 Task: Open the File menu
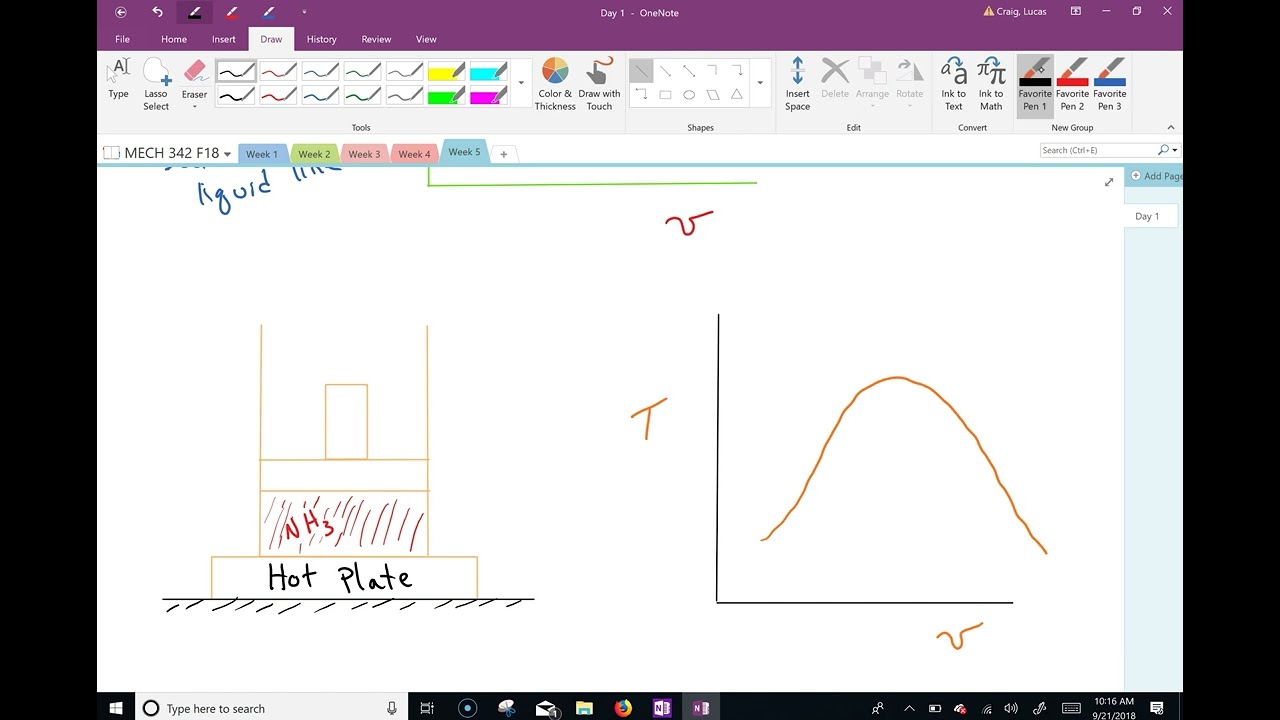[122, 39]
